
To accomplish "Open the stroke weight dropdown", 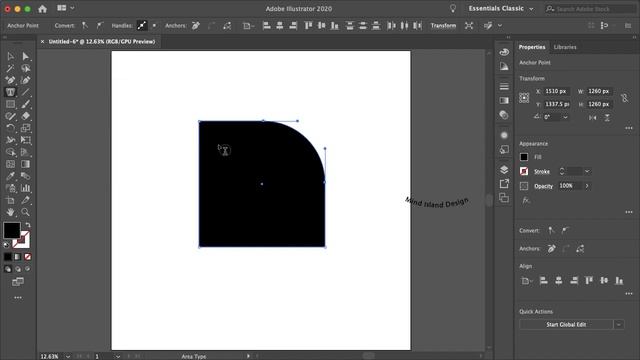I will click(x=587, y=171).
